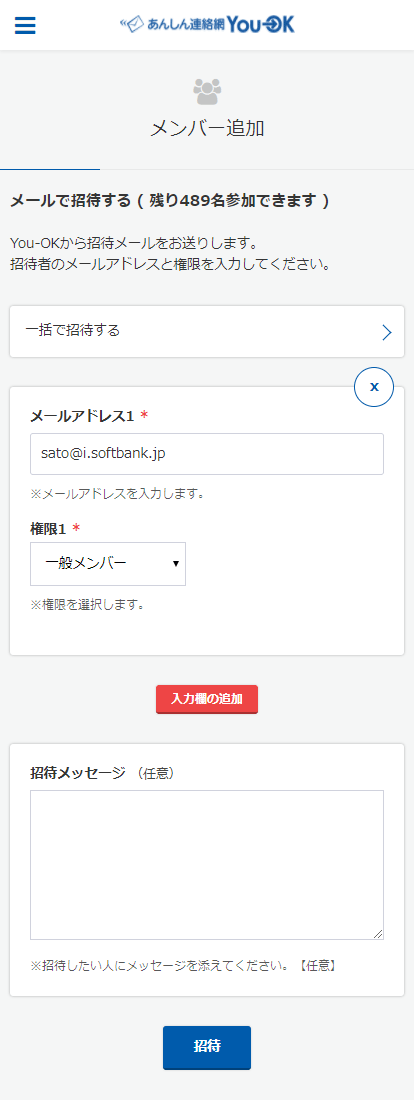The height and width of the screenshot is (1100, 414).
Task: Click the 入力欄の追加 red button
Action: click(207, 699)
